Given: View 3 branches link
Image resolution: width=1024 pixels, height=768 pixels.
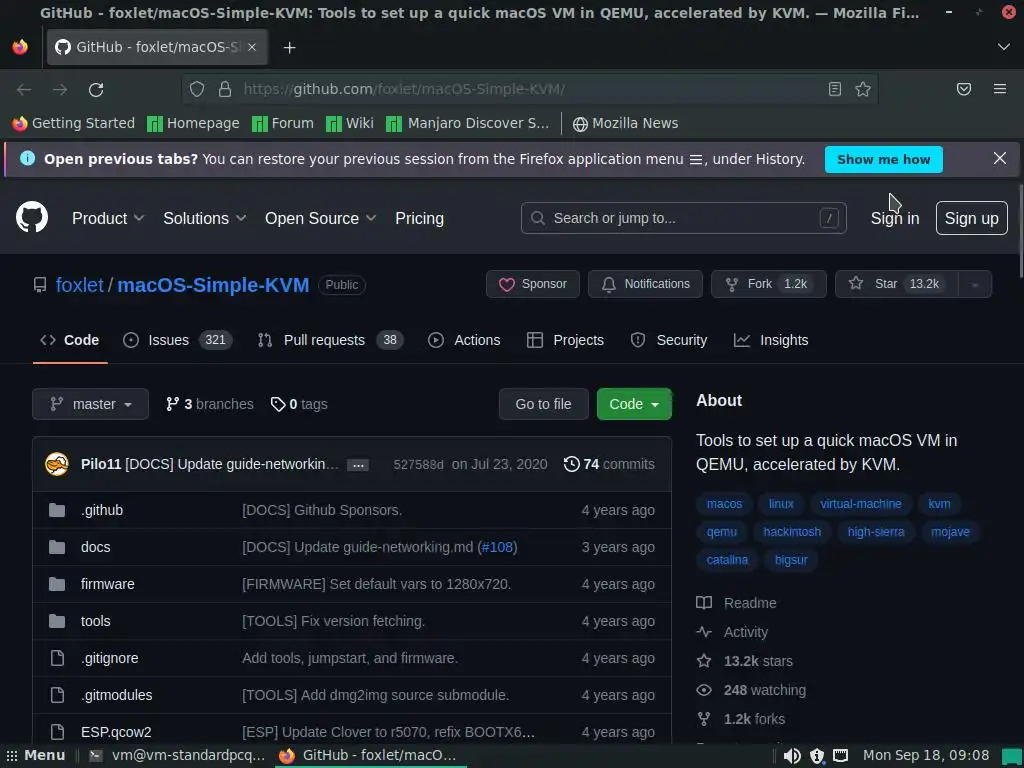Looking at the screenshot, I should tap(210, 404).
